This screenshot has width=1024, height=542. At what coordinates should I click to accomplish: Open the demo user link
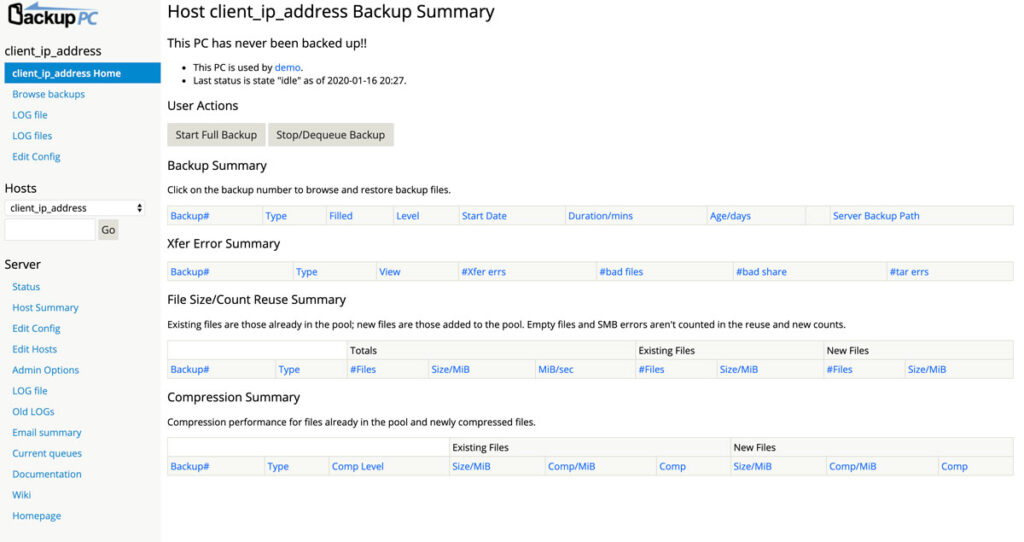(287, 67)
